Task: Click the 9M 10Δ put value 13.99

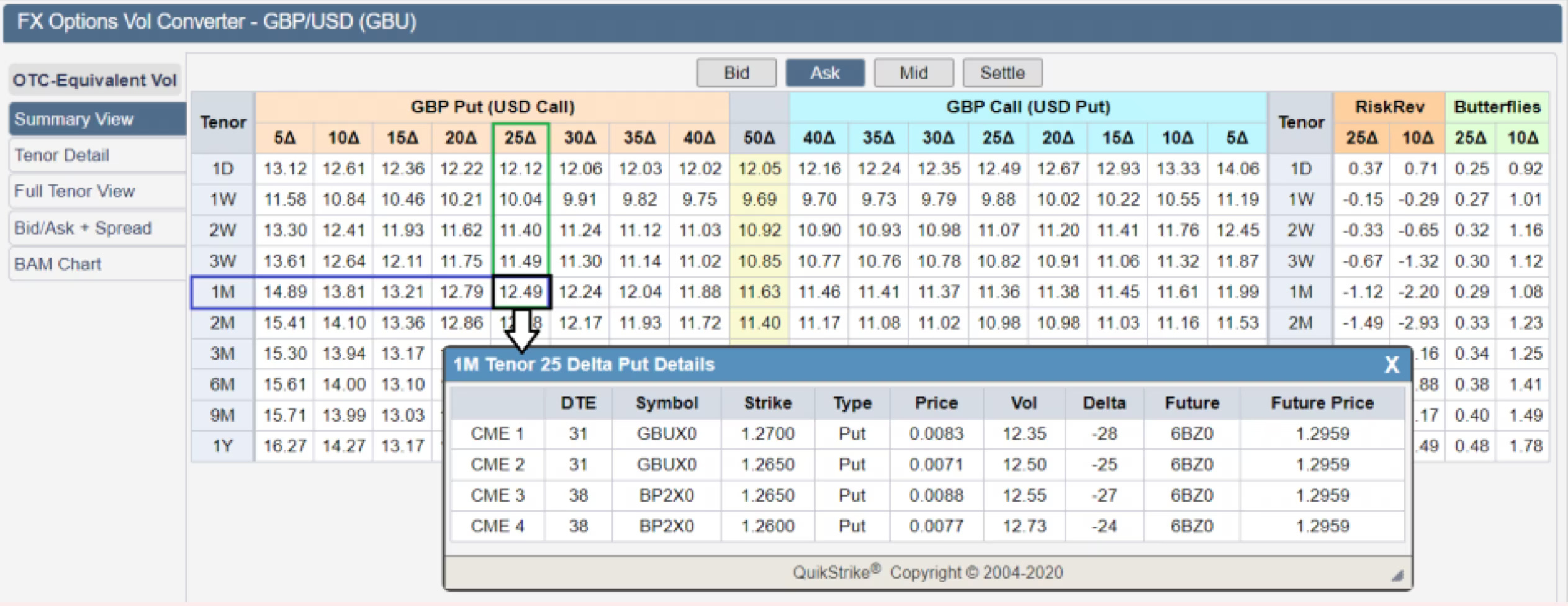Action: 343,415
